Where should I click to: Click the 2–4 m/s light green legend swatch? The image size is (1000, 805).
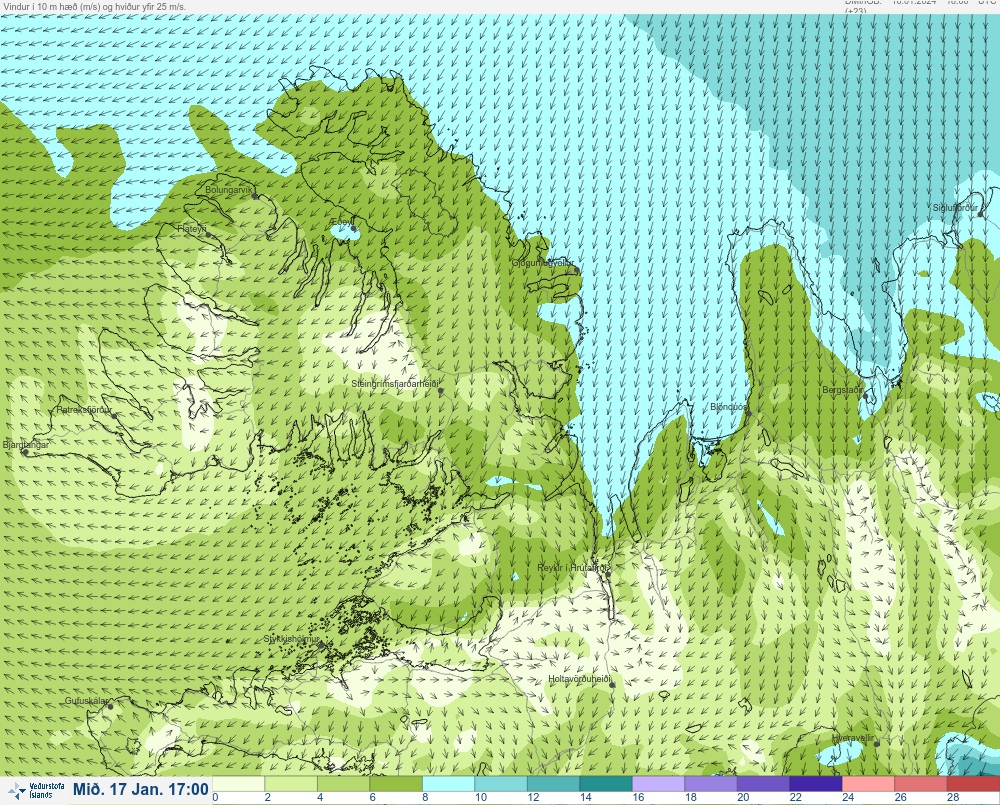(x=290, y=784)
